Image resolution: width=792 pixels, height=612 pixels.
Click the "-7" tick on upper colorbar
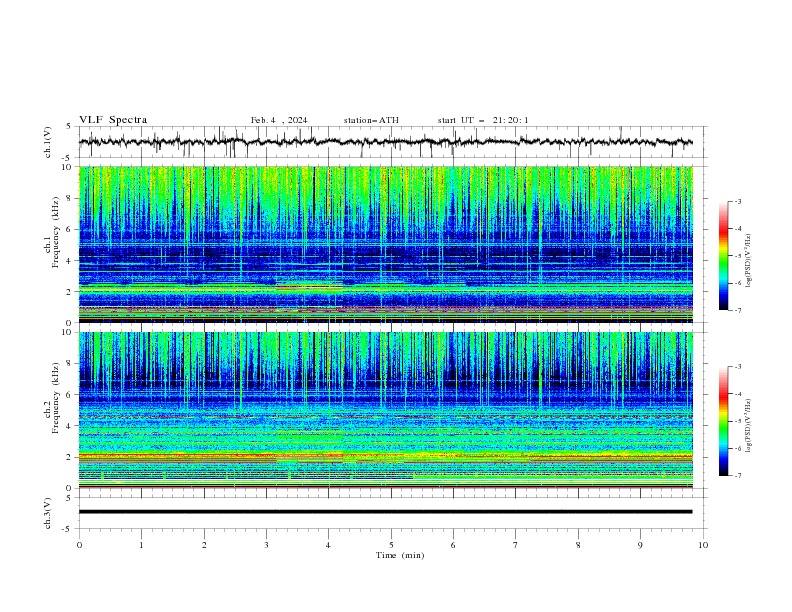click(738, 310)
